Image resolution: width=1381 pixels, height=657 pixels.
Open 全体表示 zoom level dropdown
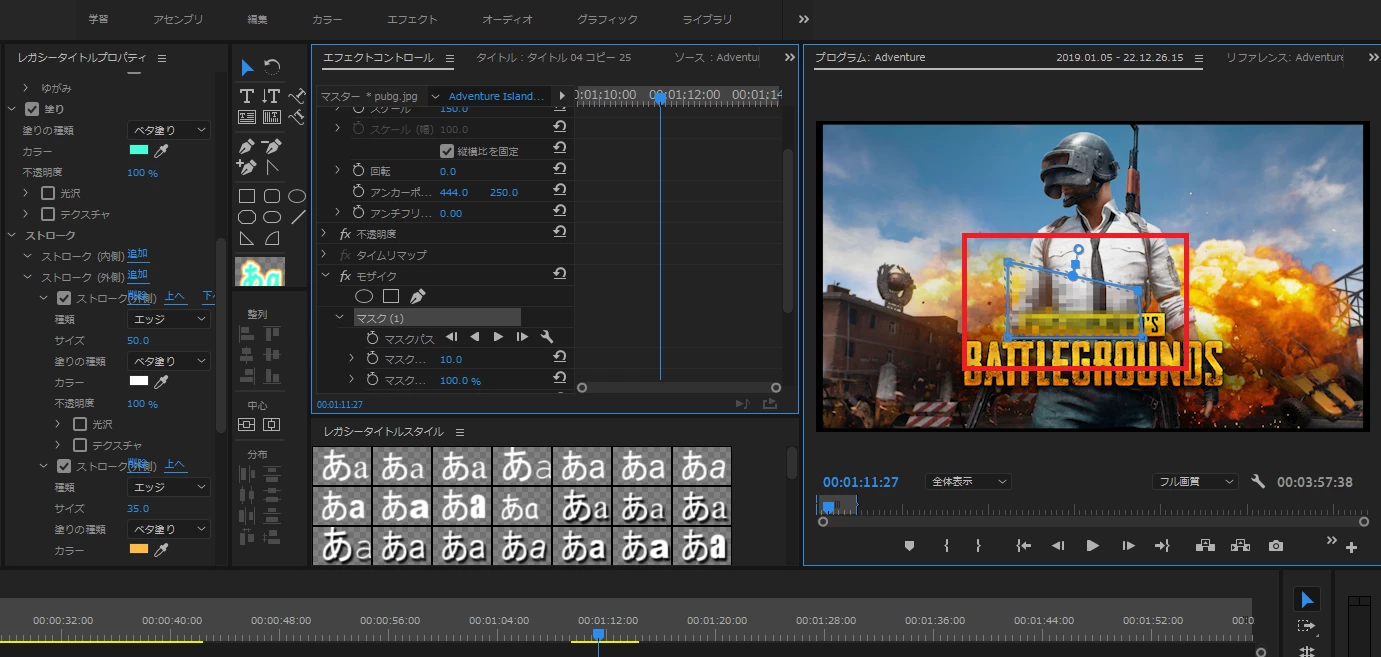click(x=968, y=482)
